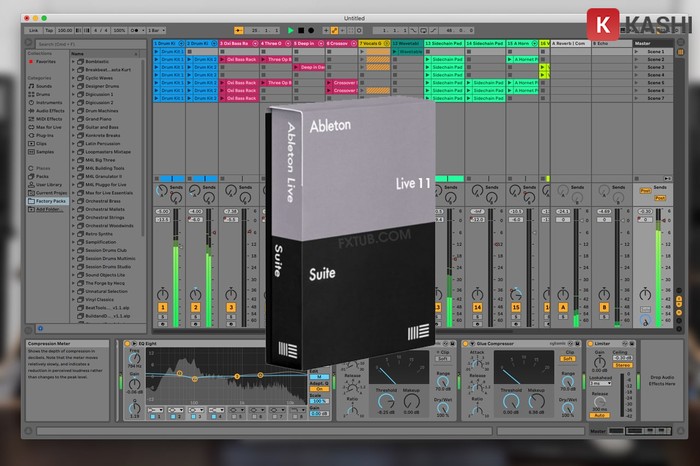This screenshot has width=700, height=466.
Task: Toggle the Follow arrangement button
Action: (238, 30)
